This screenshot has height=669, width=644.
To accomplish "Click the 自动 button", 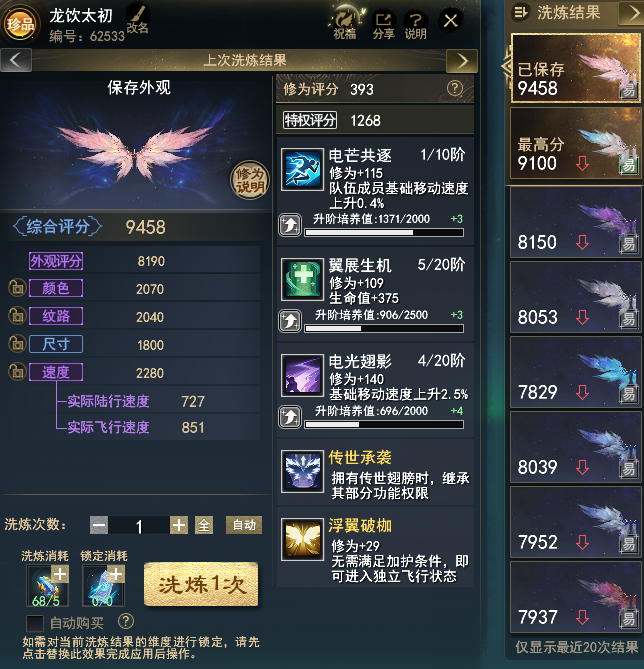I will point(244,525).
